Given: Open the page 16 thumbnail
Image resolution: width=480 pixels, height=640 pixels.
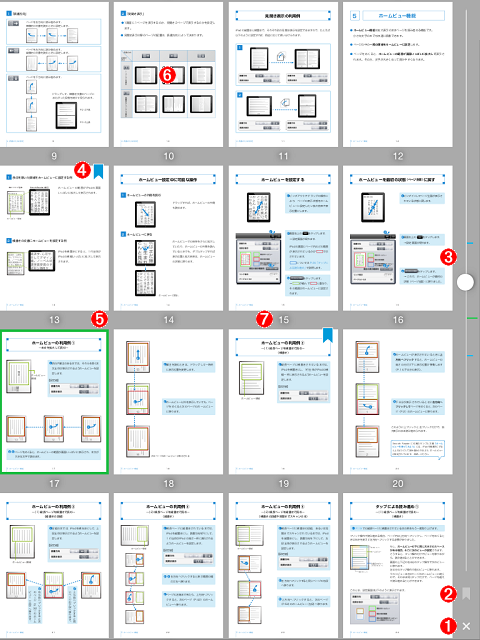Looking at the screenshot, I should 398,238.
